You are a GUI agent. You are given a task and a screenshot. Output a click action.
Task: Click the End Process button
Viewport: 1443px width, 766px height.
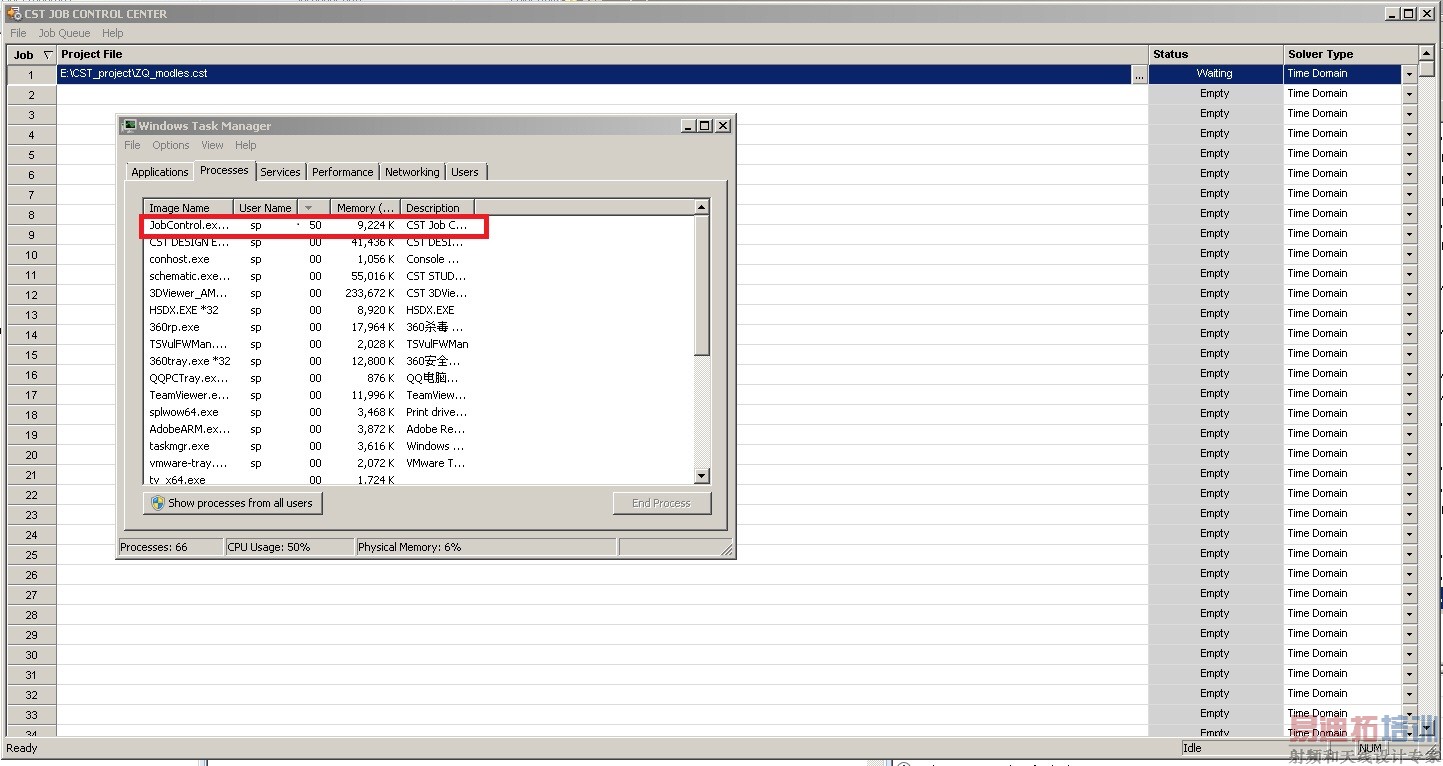pyautogui.click(x=661, y=503)
